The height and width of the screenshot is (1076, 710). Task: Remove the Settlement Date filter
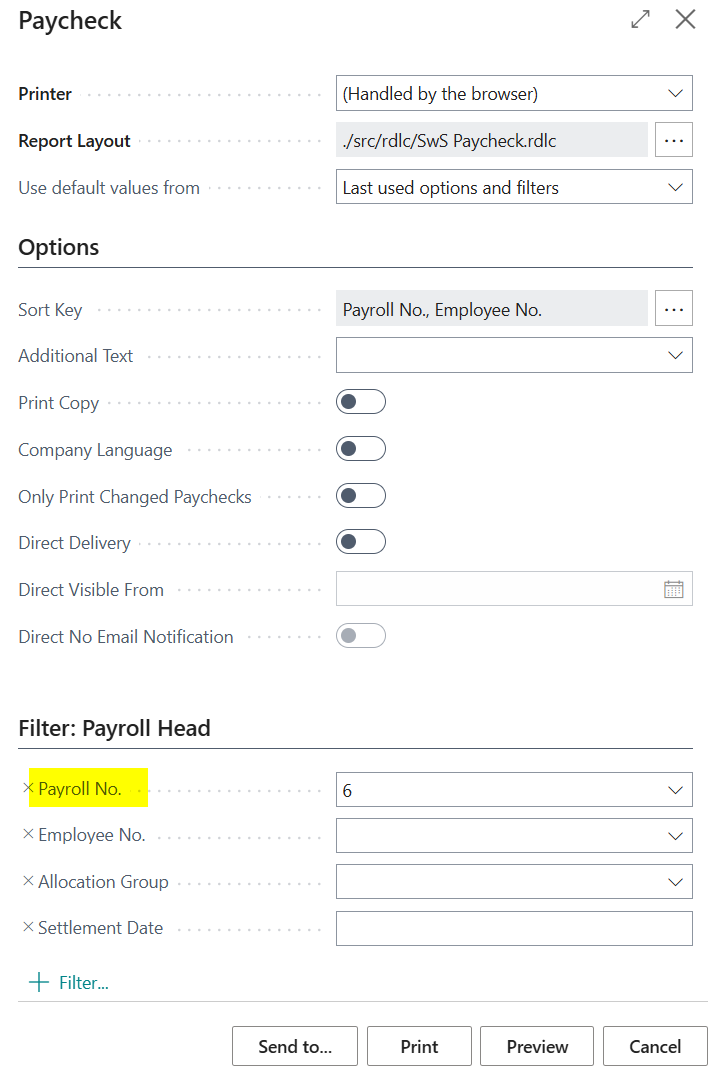coord(28,927)
